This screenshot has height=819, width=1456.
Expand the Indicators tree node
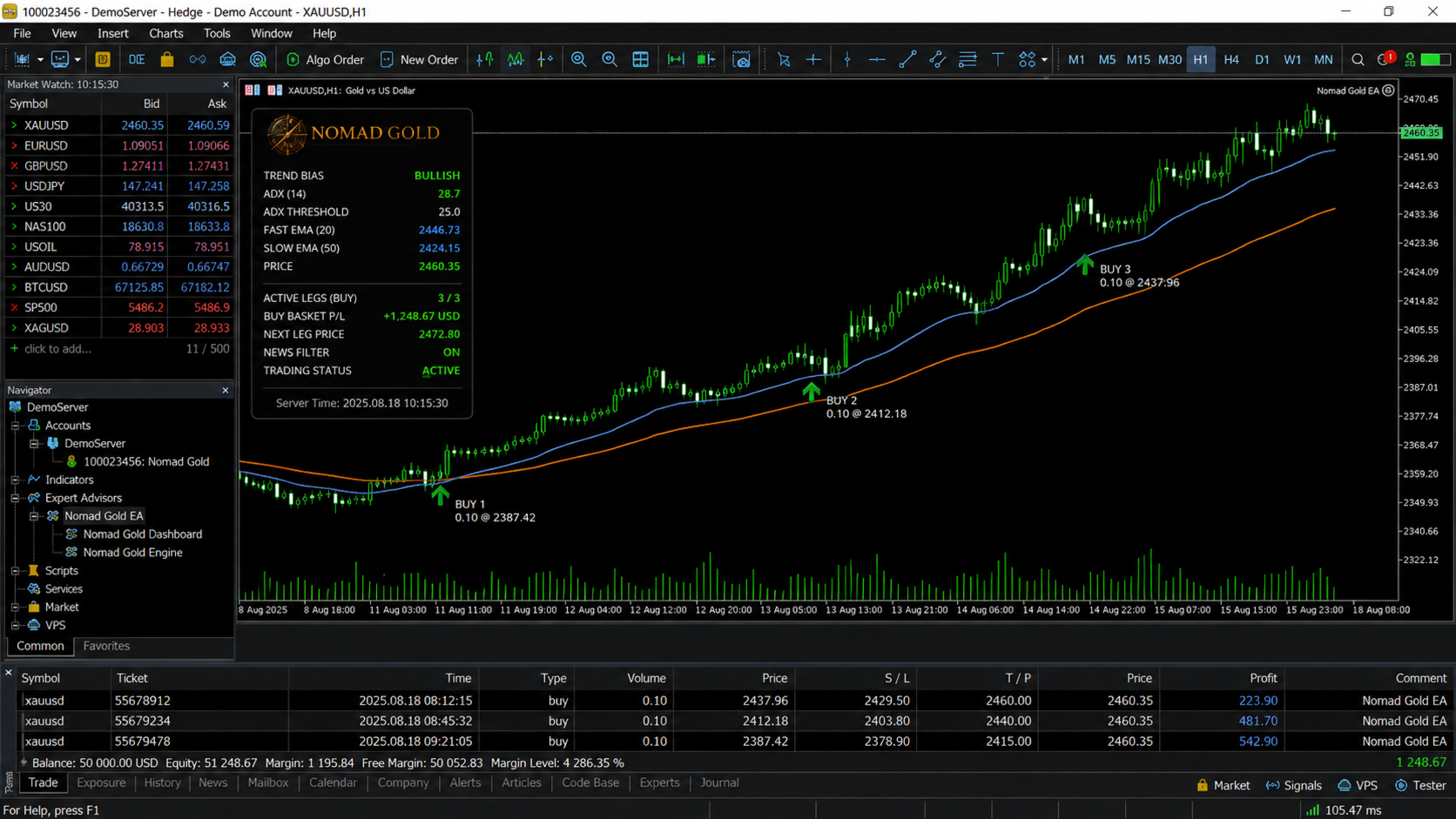16,480
